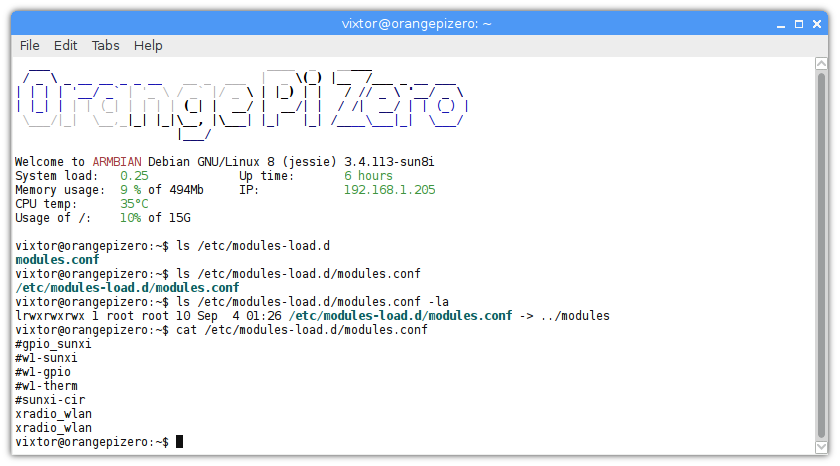The height and width of the screenshot is (466, 840).
Task: Open the Edit menu
Action: (66, 45)
